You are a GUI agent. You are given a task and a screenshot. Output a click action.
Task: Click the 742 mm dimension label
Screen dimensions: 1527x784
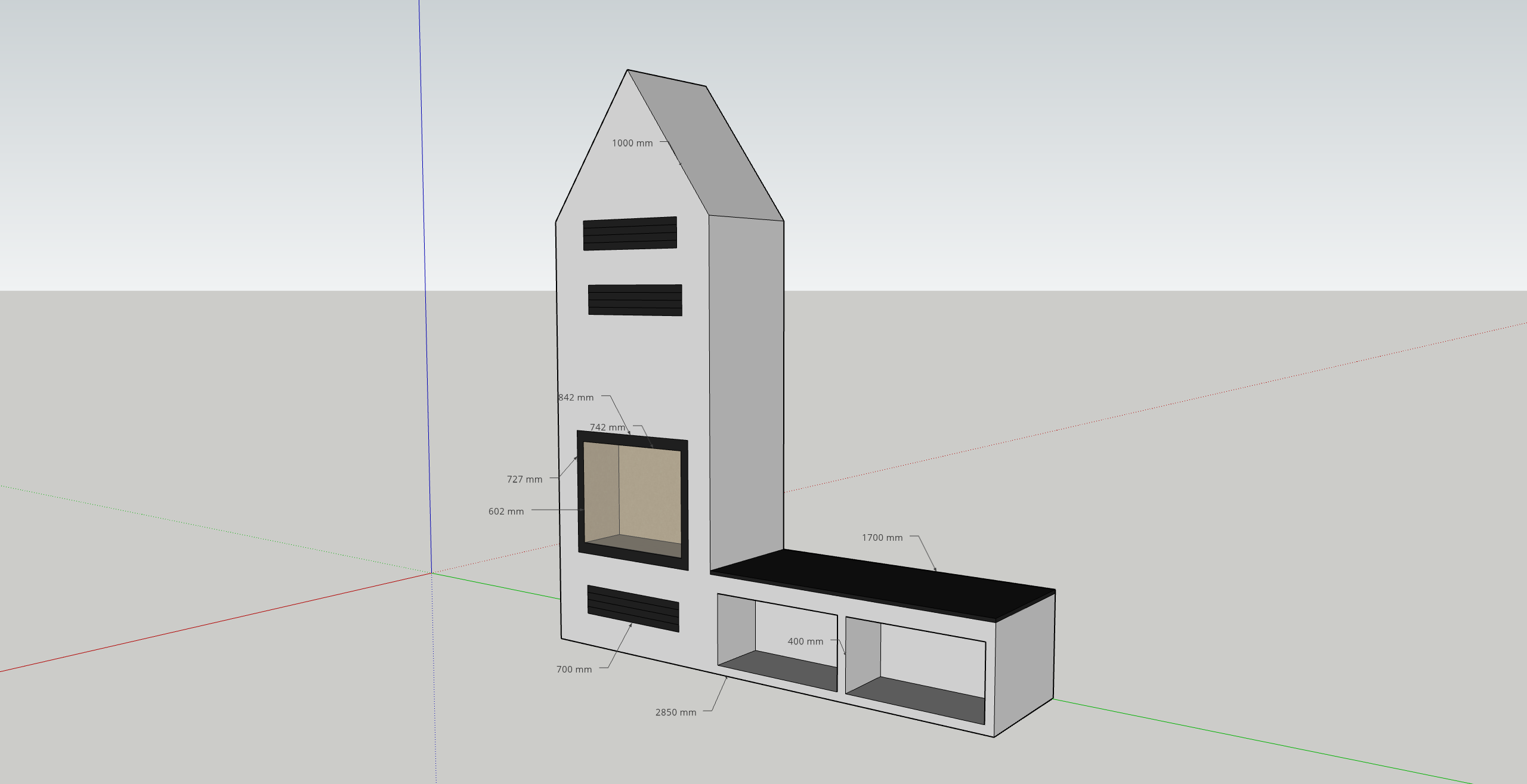pyautogui.click(x=607, y=427)
